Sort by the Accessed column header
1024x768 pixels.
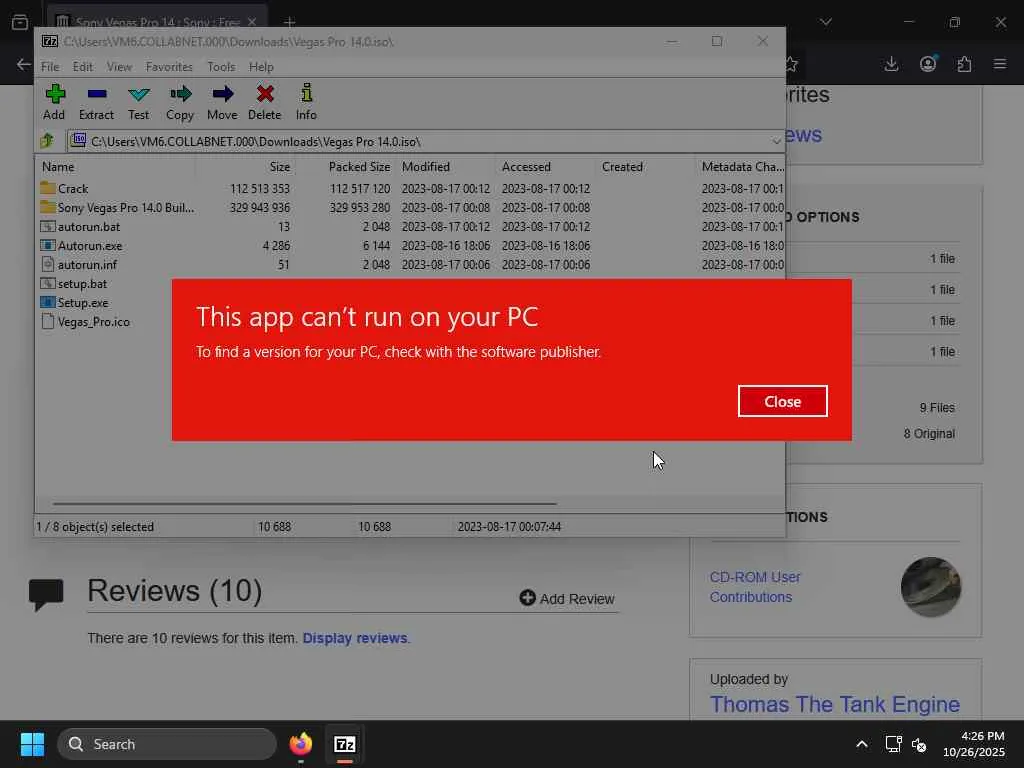pos(547,167)
